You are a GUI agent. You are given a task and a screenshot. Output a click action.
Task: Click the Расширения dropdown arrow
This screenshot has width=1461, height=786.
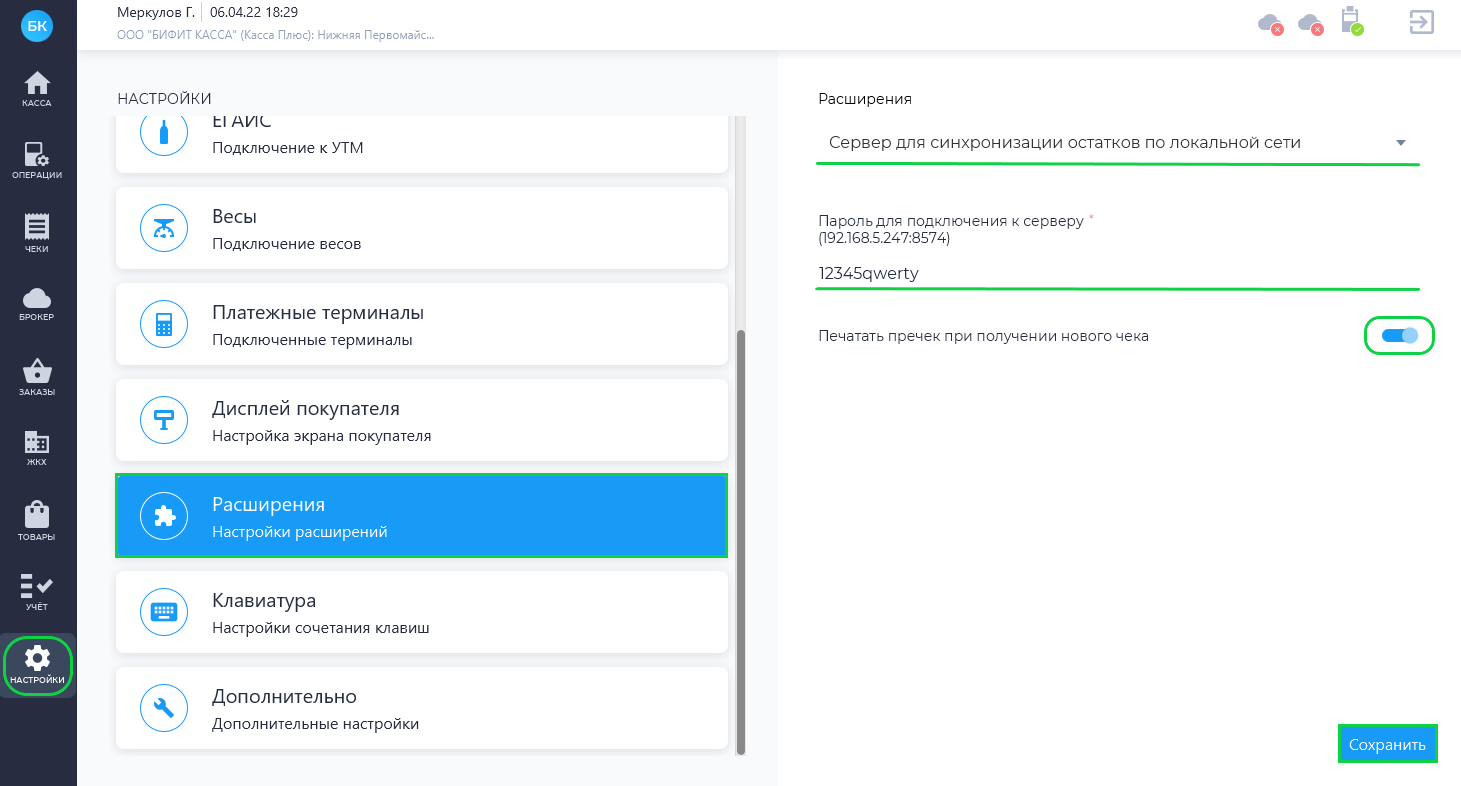(x=1401, y=143)
